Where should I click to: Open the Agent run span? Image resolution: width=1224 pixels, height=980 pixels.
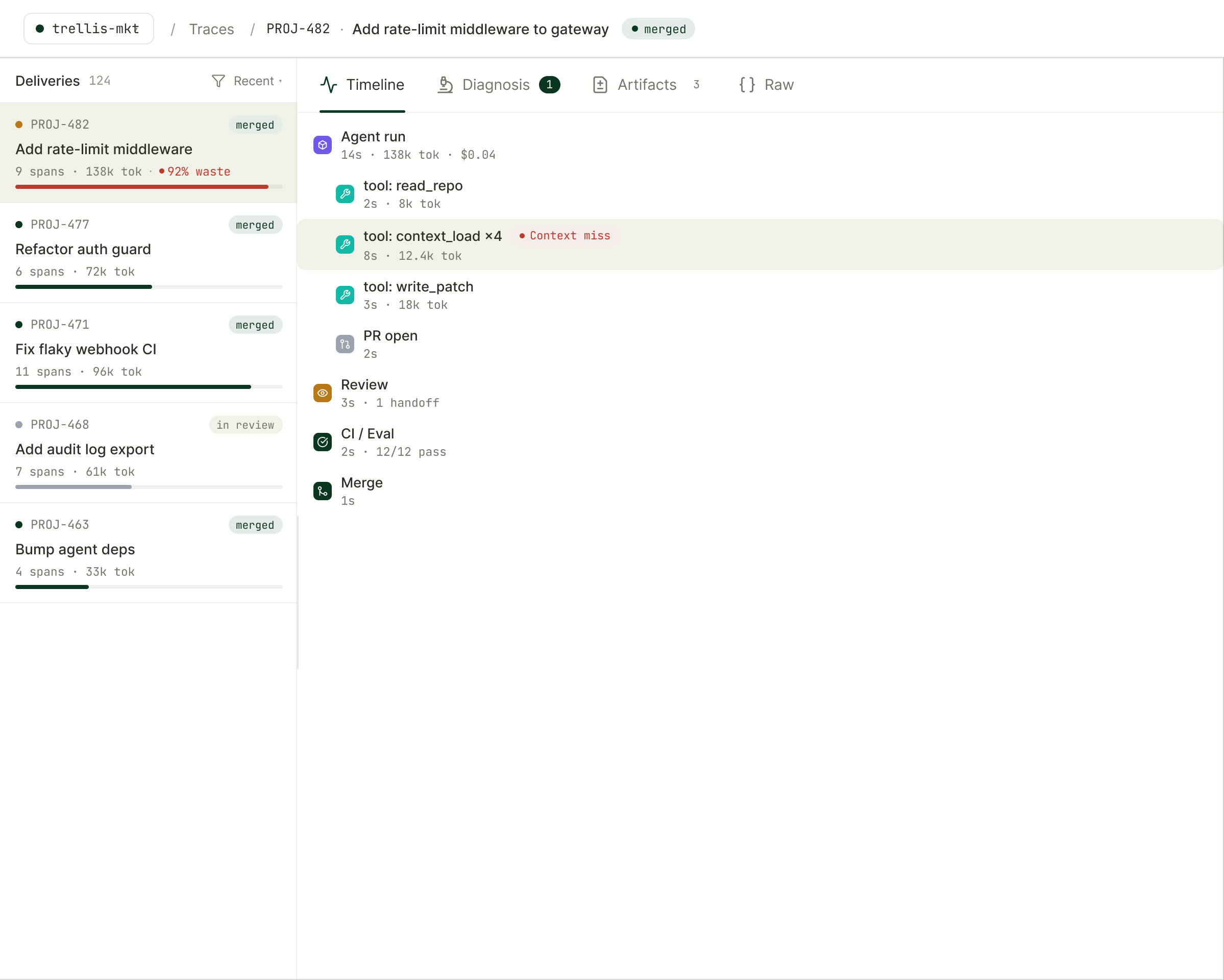[760, 145]
